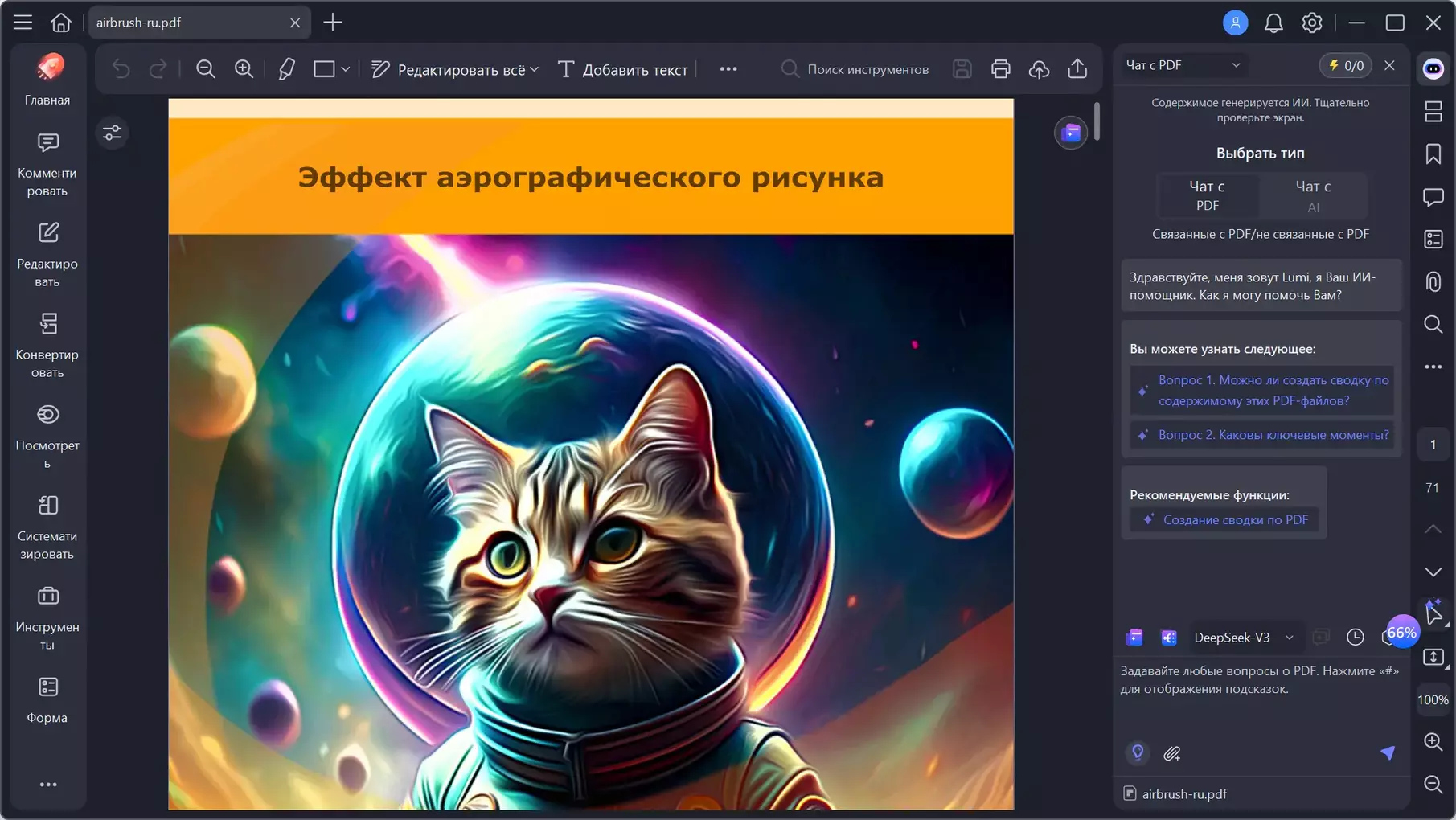Open the bookmarks panel icon
Screen dimensions: 1456x820
point(1433,154)
